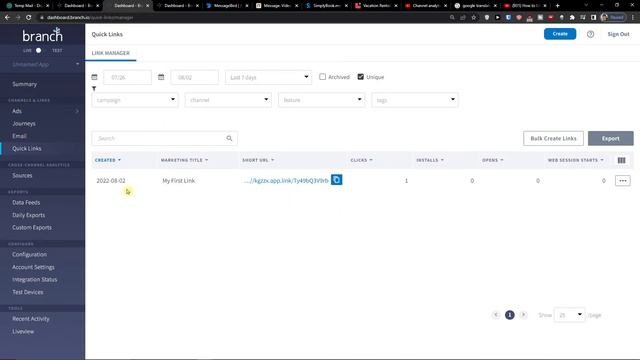Switch to the Temp Mail browser tab
Viewport: 640px width, 360px height.
[28, 6]
